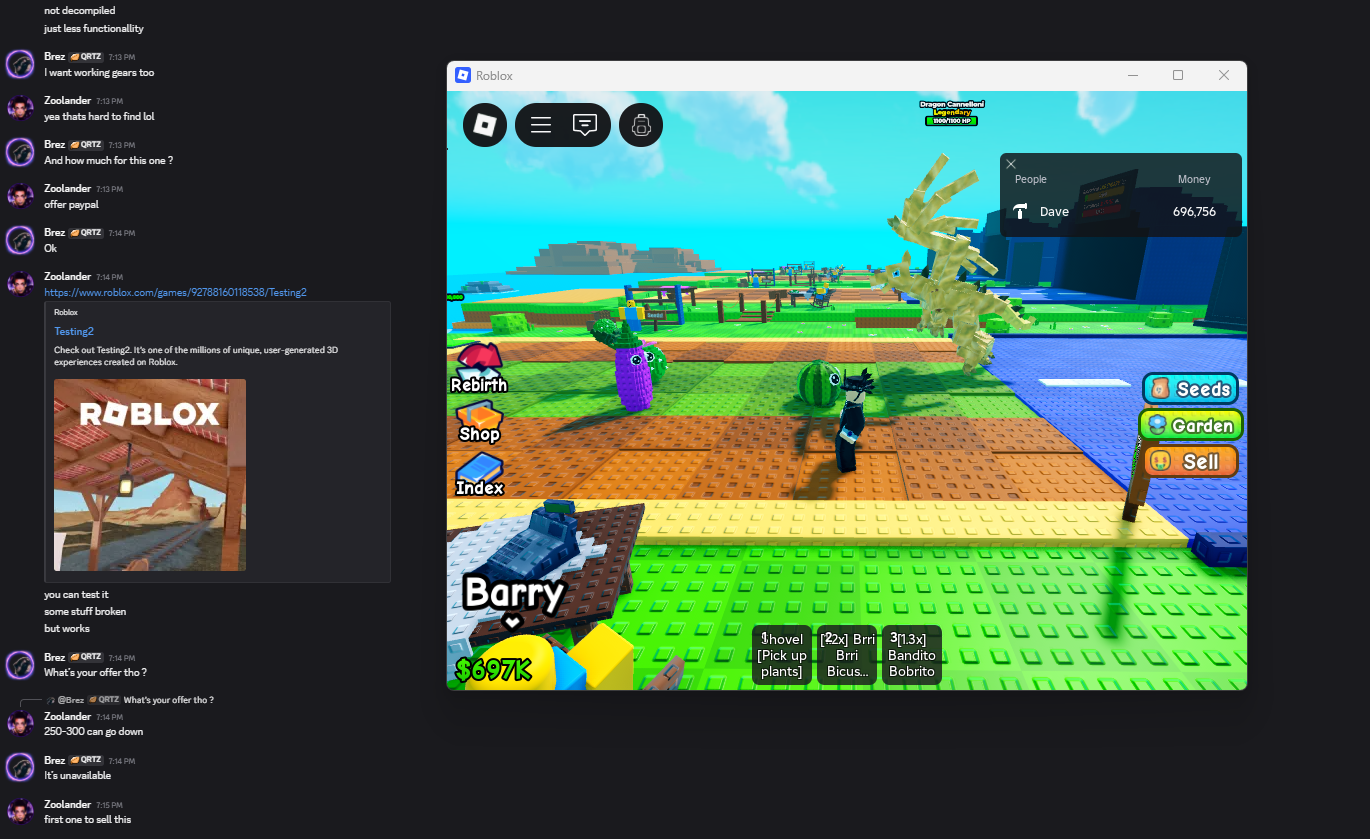Select the Bandito Bobrito hotbar slot
The image size is (1370, 839).
(x=912, y=655)
